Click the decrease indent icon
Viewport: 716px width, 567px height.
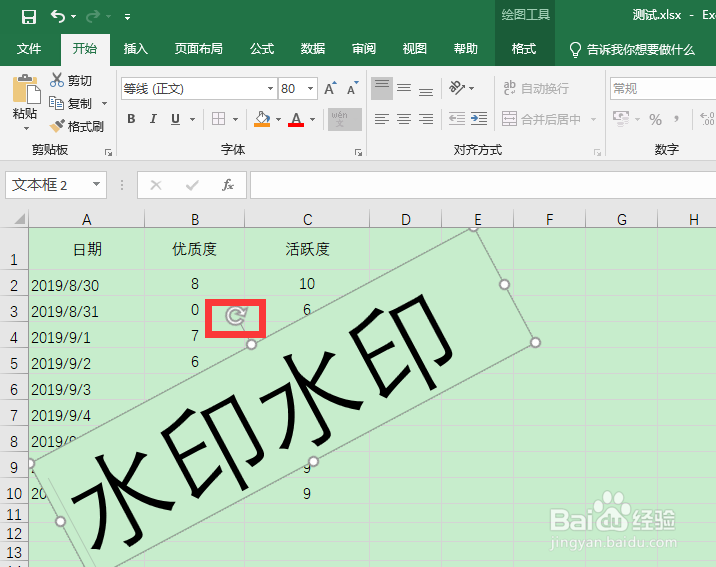457,119
